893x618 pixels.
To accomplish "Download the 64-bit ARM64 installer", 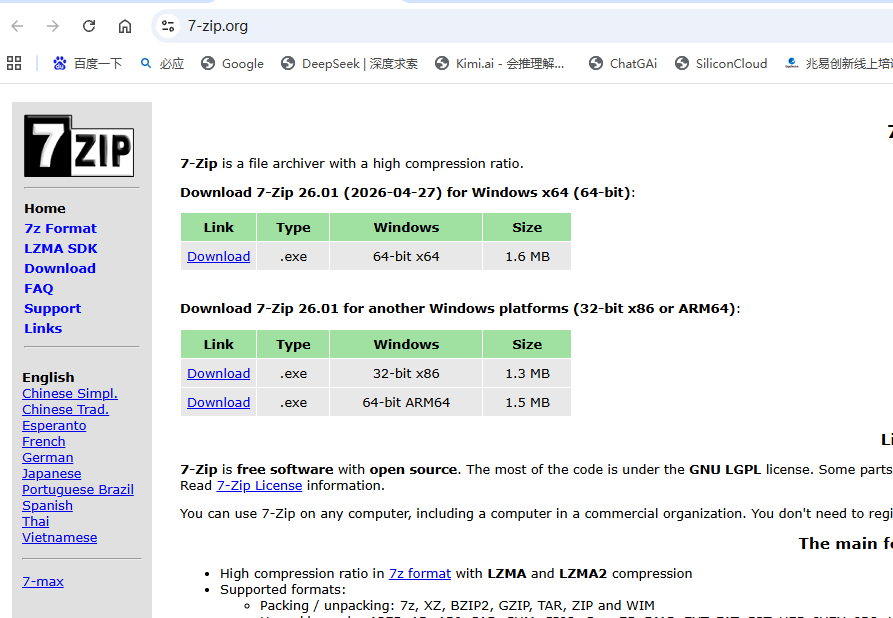I will 219,402.
